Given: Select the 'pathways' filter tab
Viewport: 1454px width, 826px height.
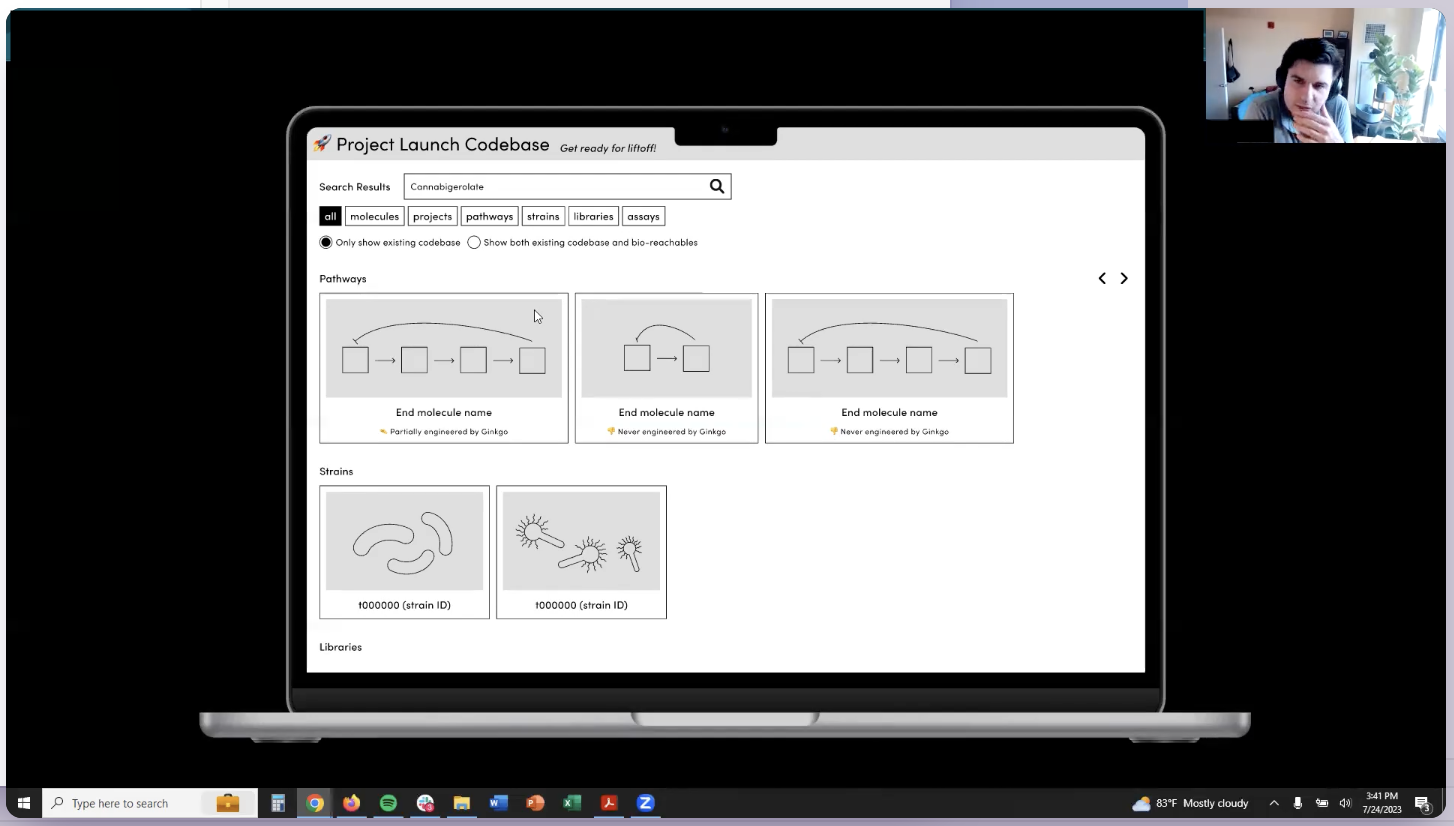Looking at the screenshot, I should (489, 216).
